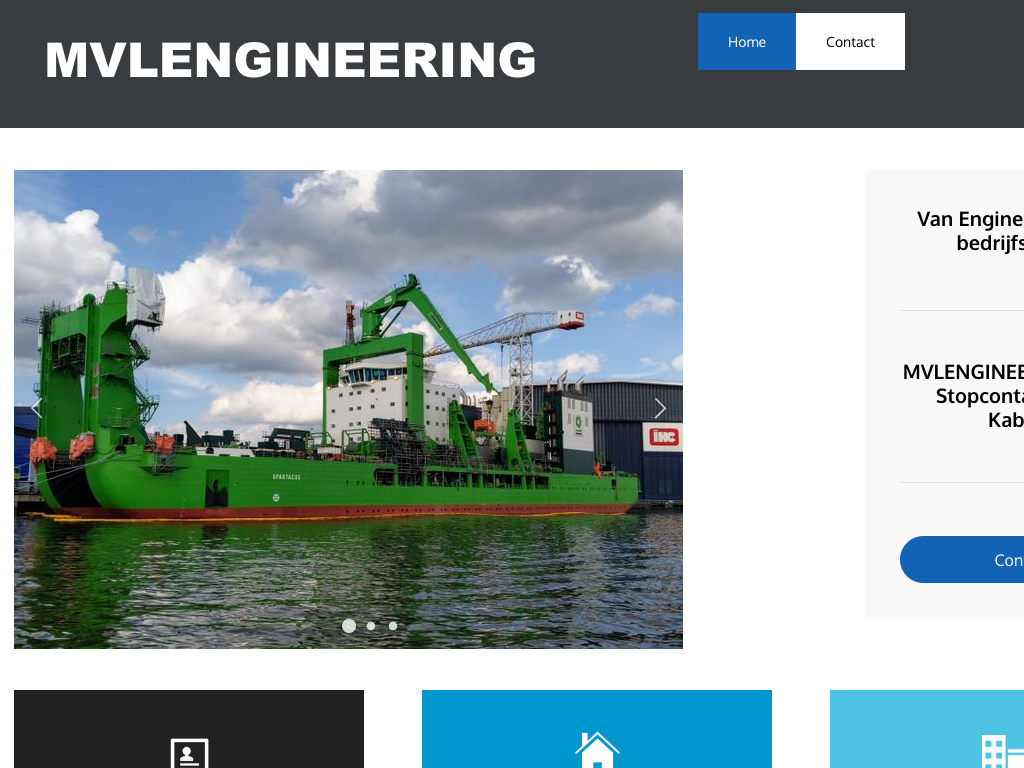
Task: Advance the slideshow with right chevron
Action: click(x=660, y=408)
